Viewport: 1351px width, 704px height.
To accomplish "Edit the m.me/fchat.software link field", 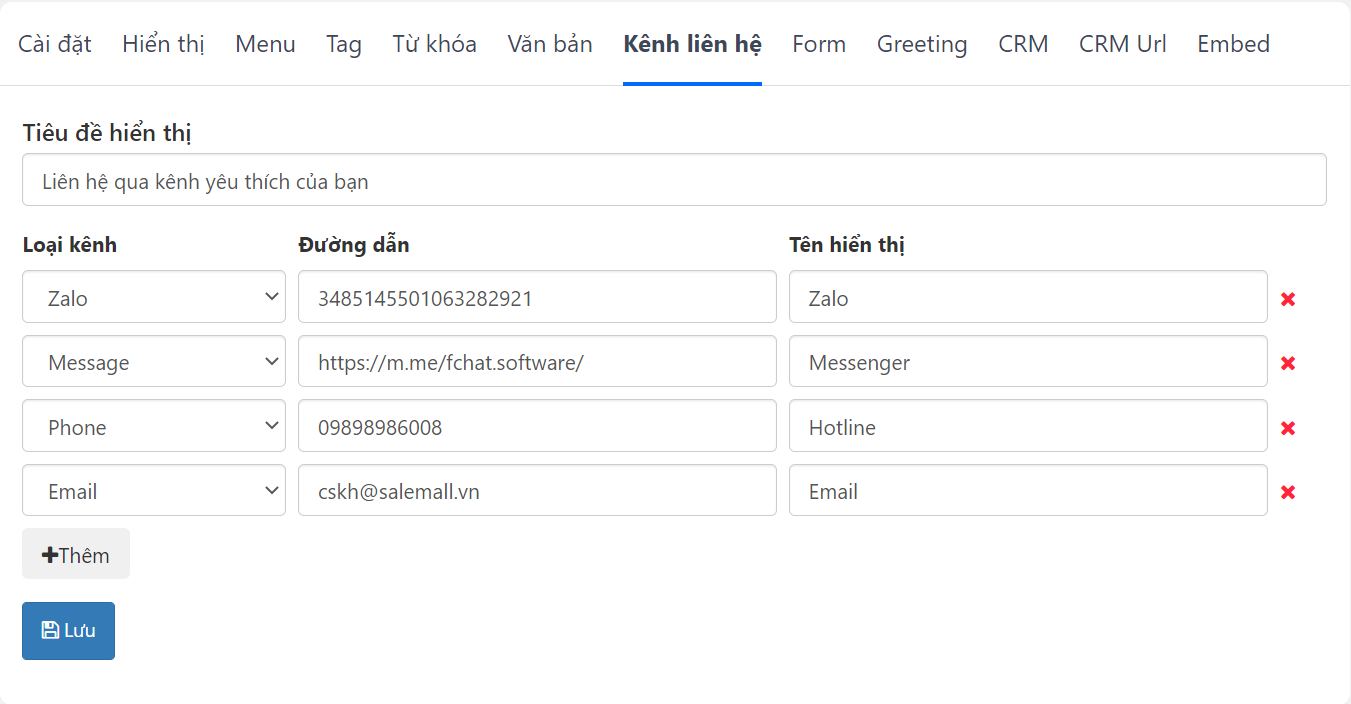I will (x=537, y=361).
